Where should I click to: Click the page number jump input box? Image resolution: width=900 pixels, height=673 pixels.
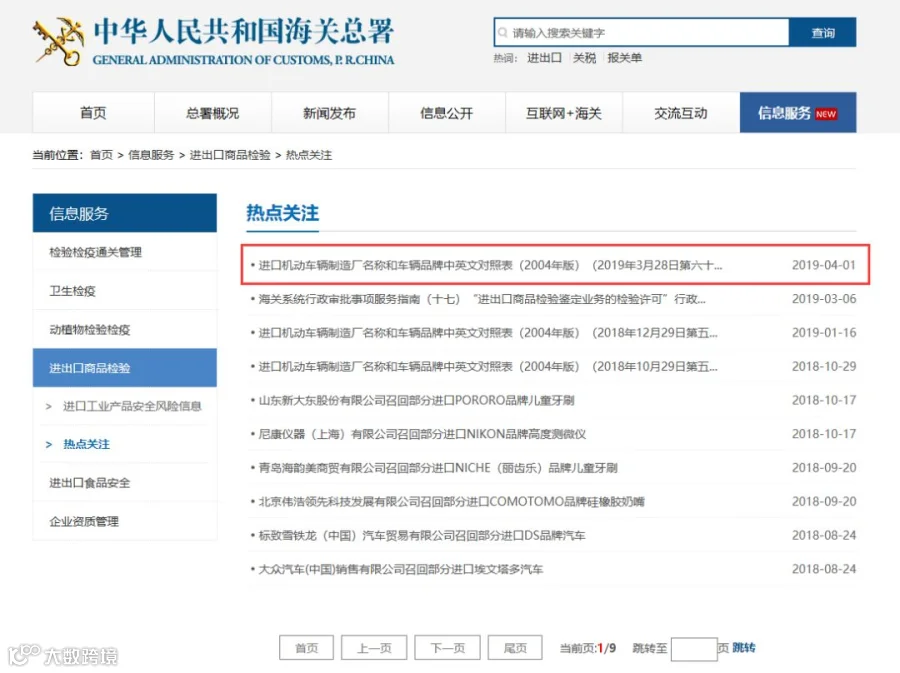693,649
